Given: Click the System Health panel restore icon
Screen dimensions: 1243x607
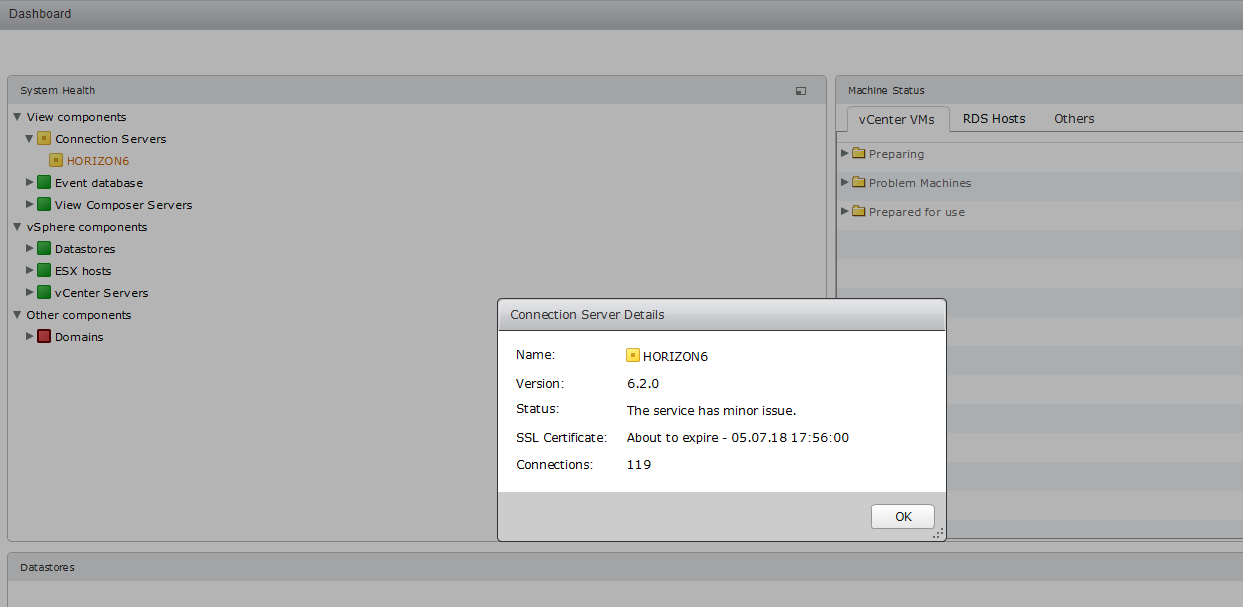Looking at the screenshot, I should [x=801, y=91].
